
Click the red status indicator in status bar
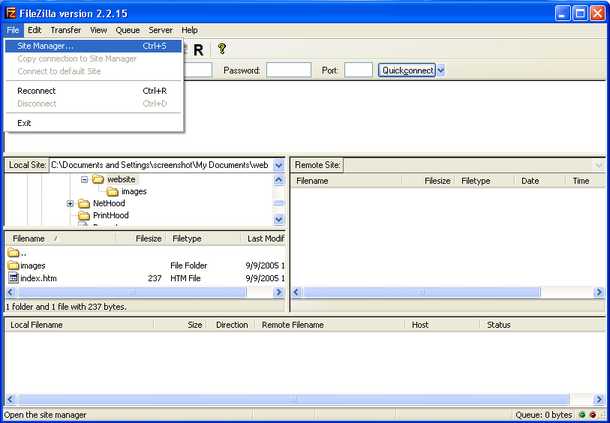(592, 415)
